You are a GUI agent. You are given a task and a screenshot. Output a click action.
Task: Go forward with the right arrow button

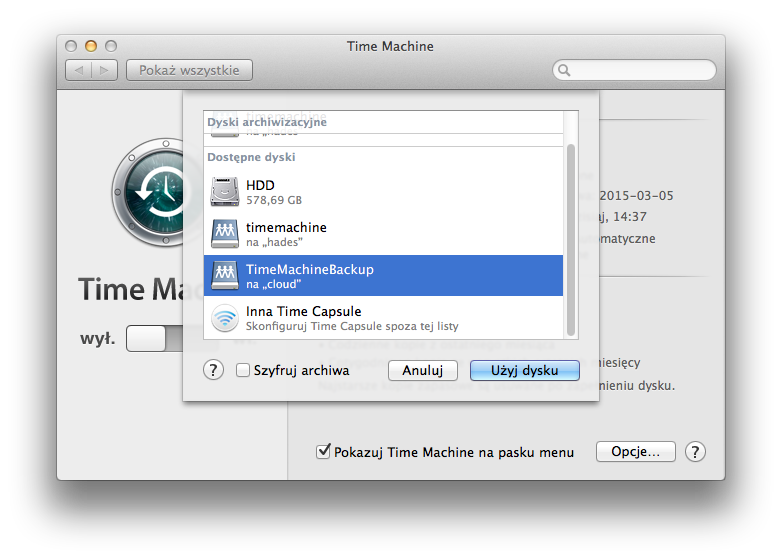tap(104, 70)
